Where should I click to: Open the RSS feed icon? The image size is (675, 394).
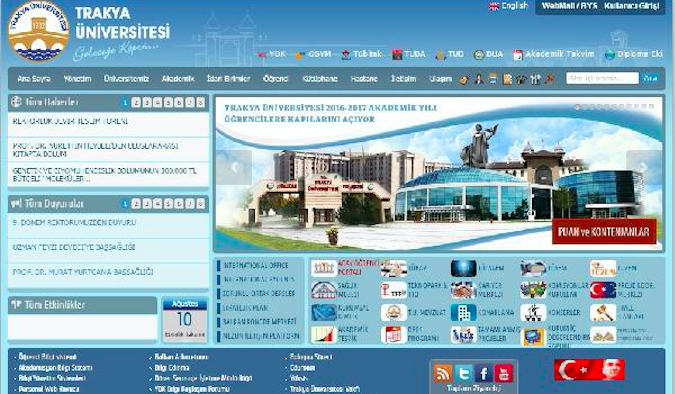(x=443, y=373)
